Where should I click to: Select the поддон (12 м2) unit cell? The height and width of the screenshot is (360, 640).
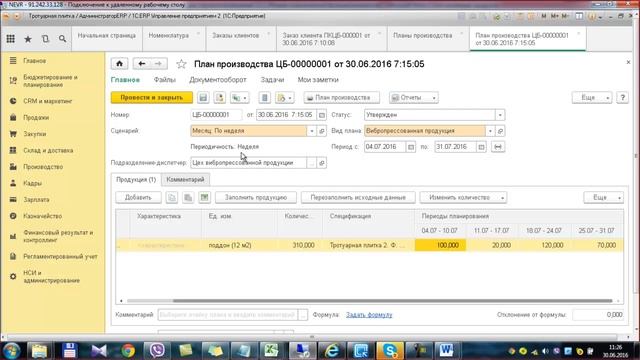[x=241, y=245]
